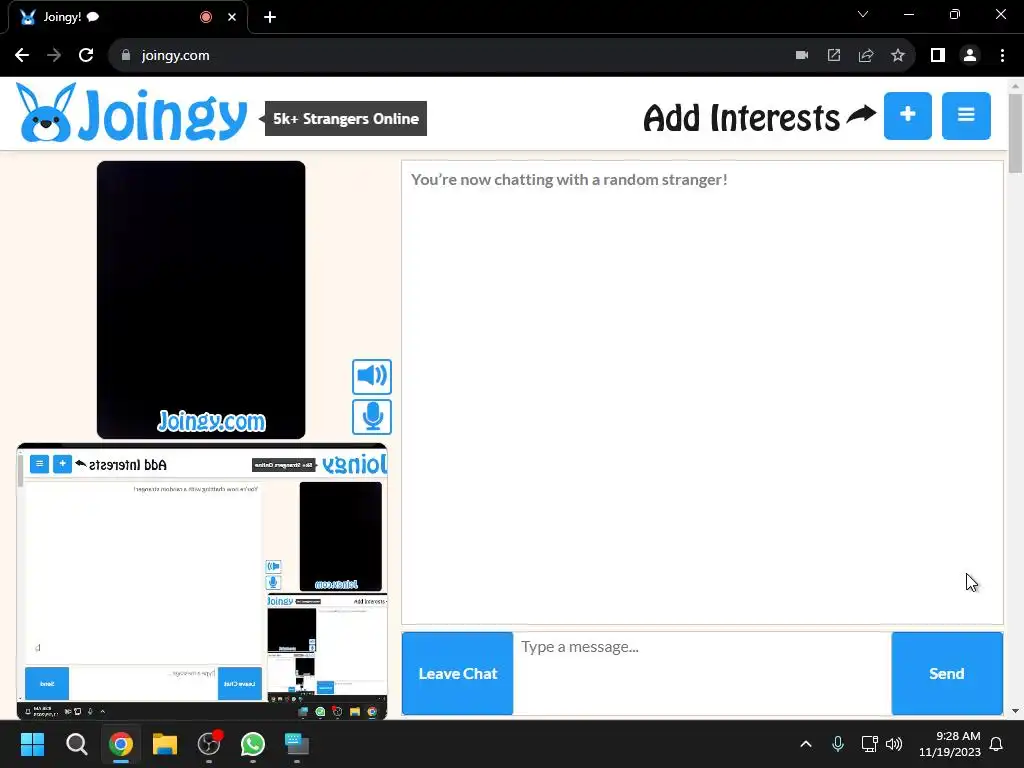The image size is (1024, 768).
Task: Open OBS Studio from taskbar
Action: pyautogui.click(x=209, y=744)
